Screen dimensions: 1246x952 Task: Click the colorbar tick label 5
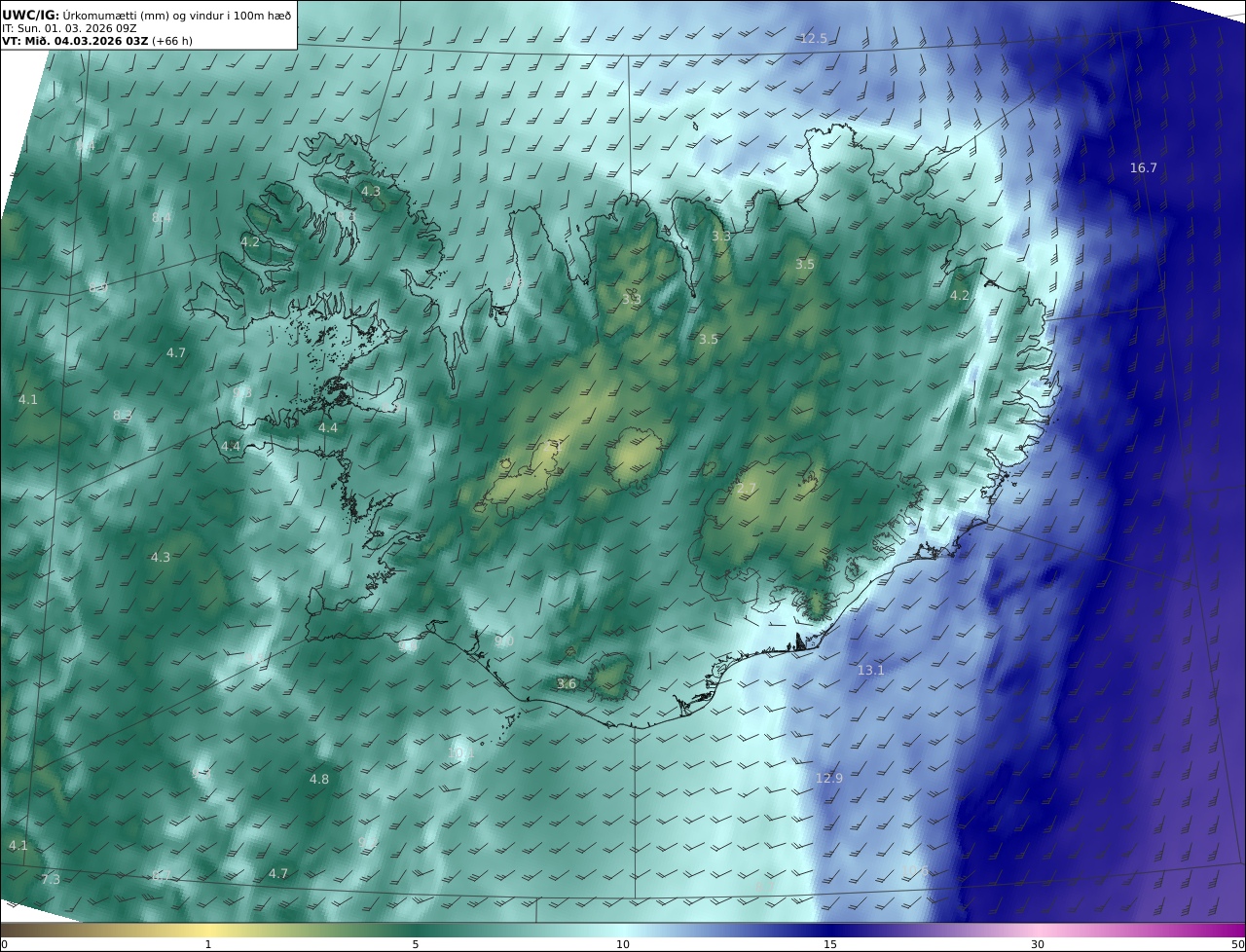tap(416, 945)
